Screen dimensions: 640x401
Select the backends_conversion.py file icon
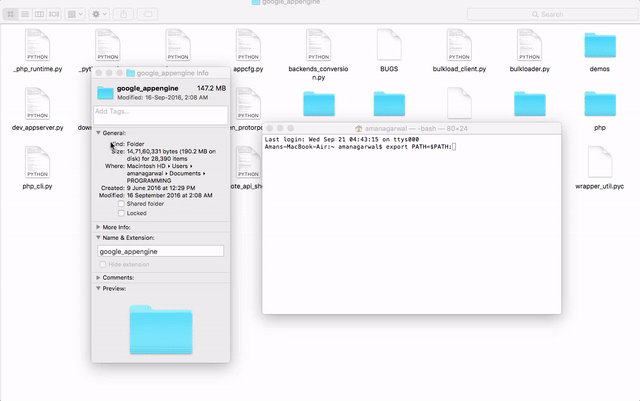coord(318,45)
